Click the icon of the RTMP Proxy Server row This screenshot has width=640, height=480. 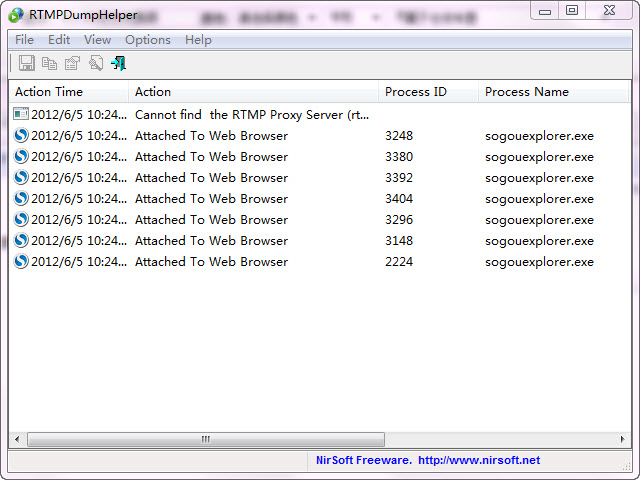21,115
